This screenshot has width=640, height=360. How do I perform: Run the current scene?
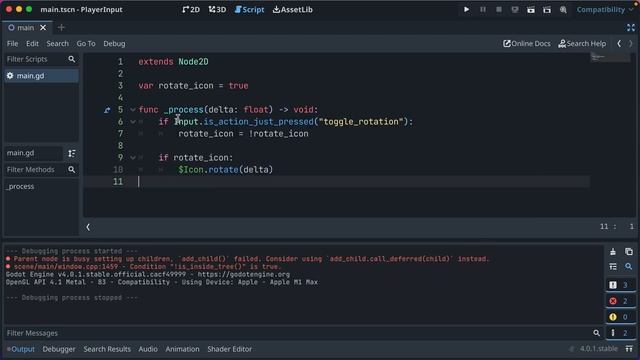[531, 9]
